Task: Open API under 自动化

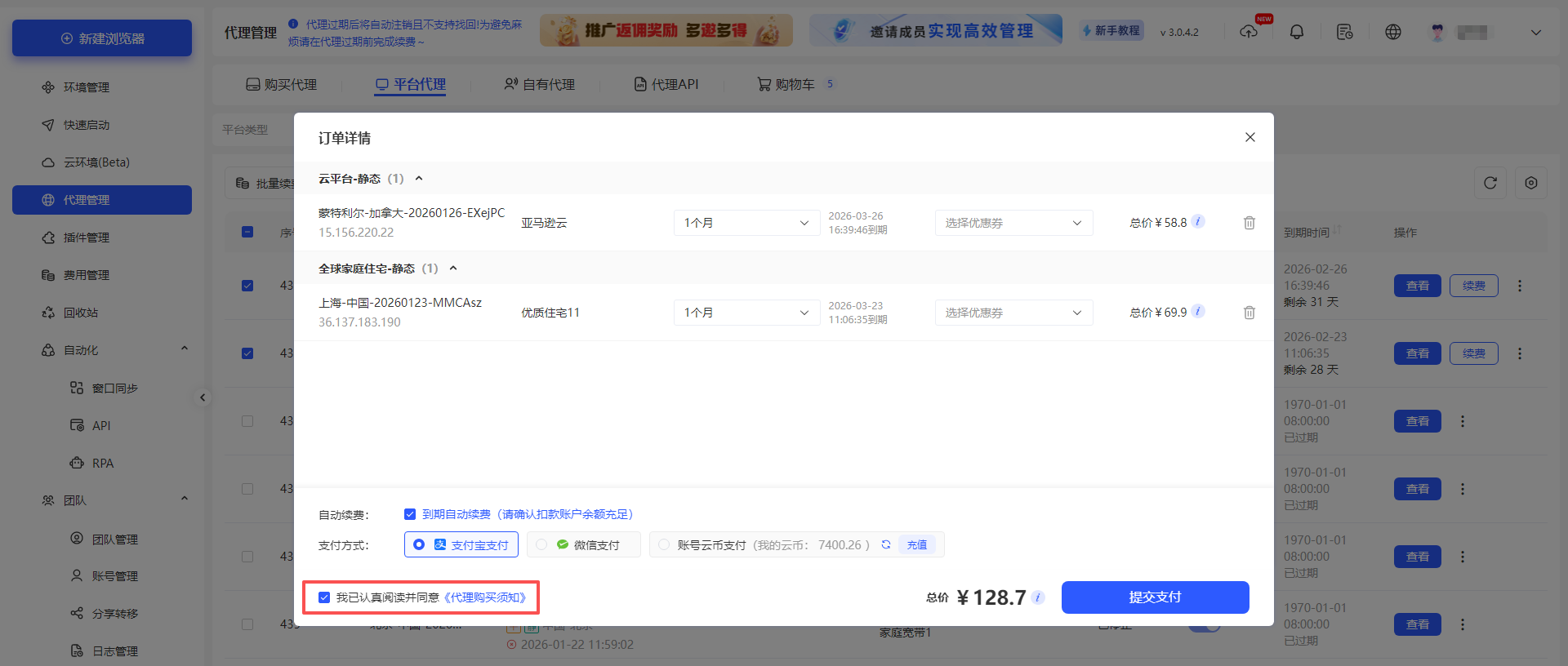Action: 102,425
